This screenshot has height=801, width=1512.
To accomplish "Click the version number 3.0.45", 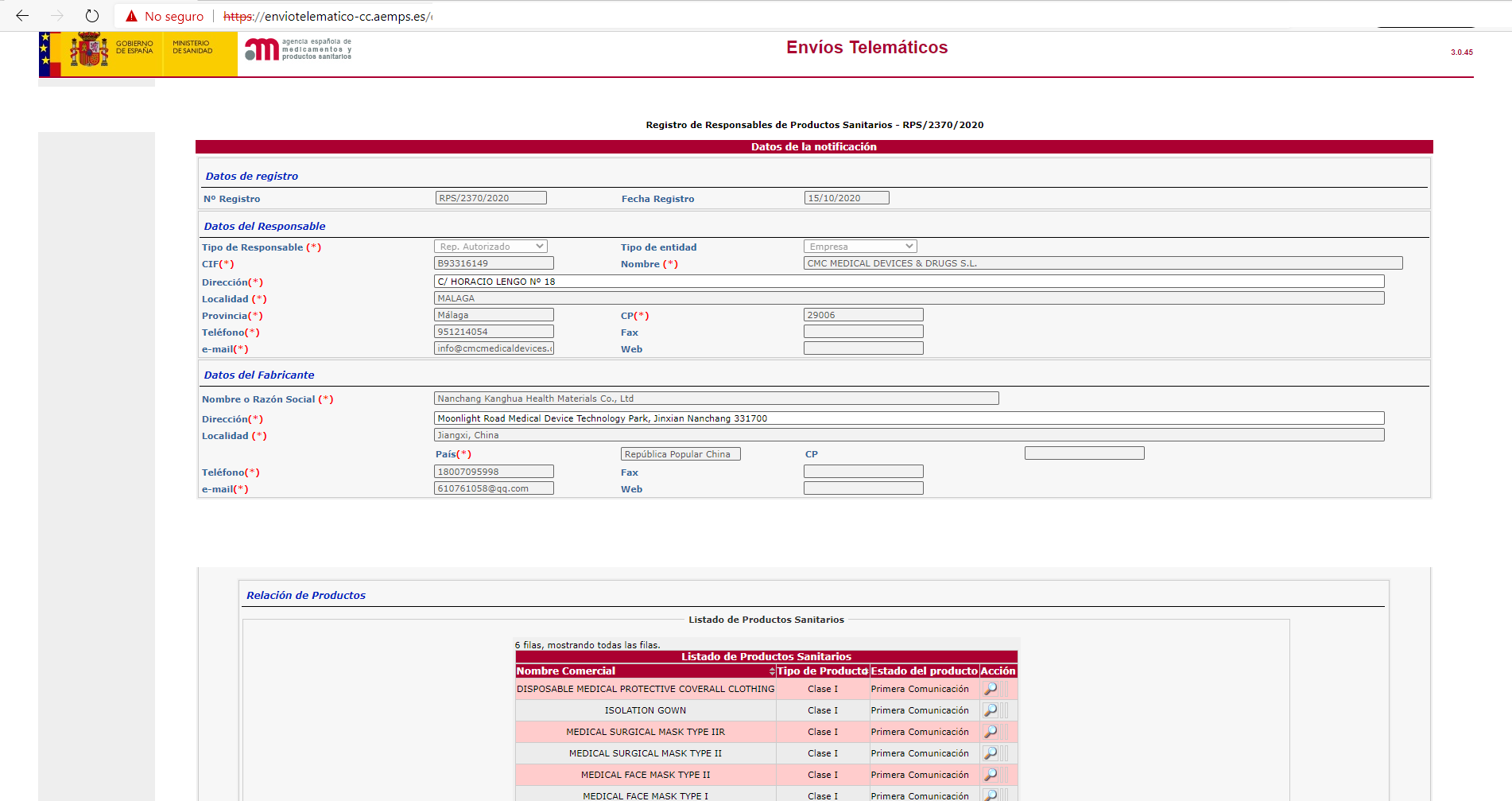I will point(1461,52).
